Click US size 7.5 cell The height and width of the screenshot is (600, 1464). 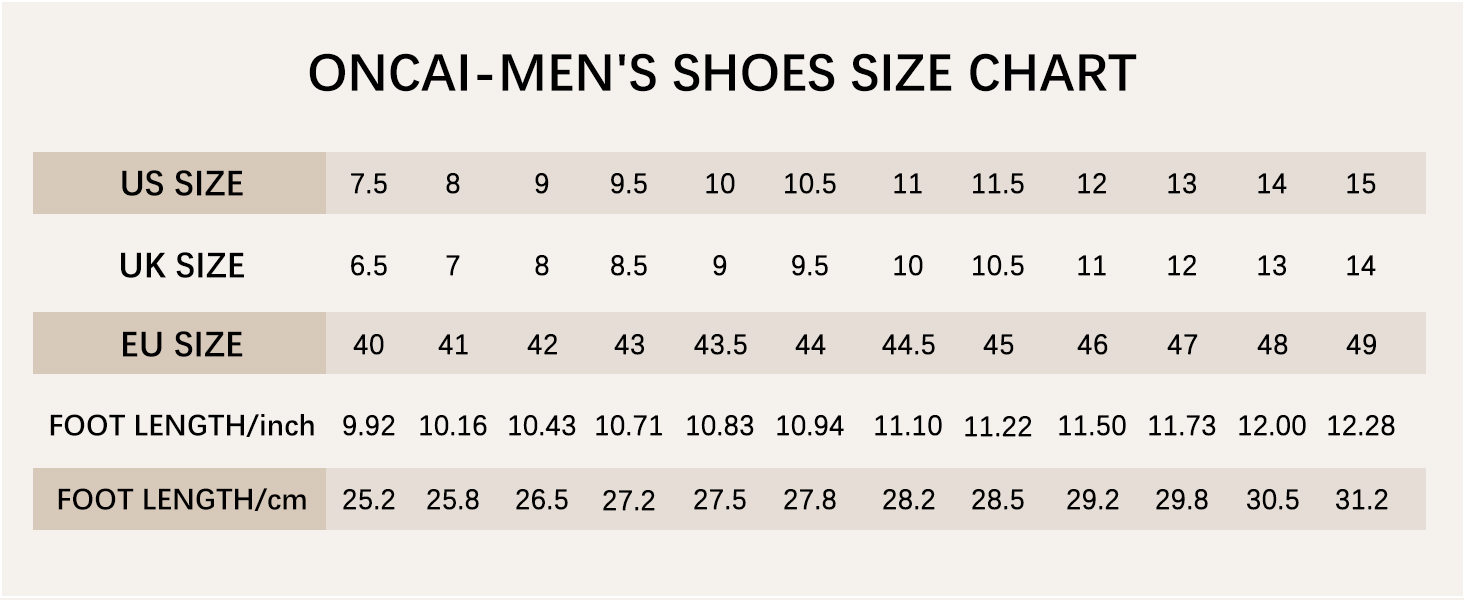[368, 184]
